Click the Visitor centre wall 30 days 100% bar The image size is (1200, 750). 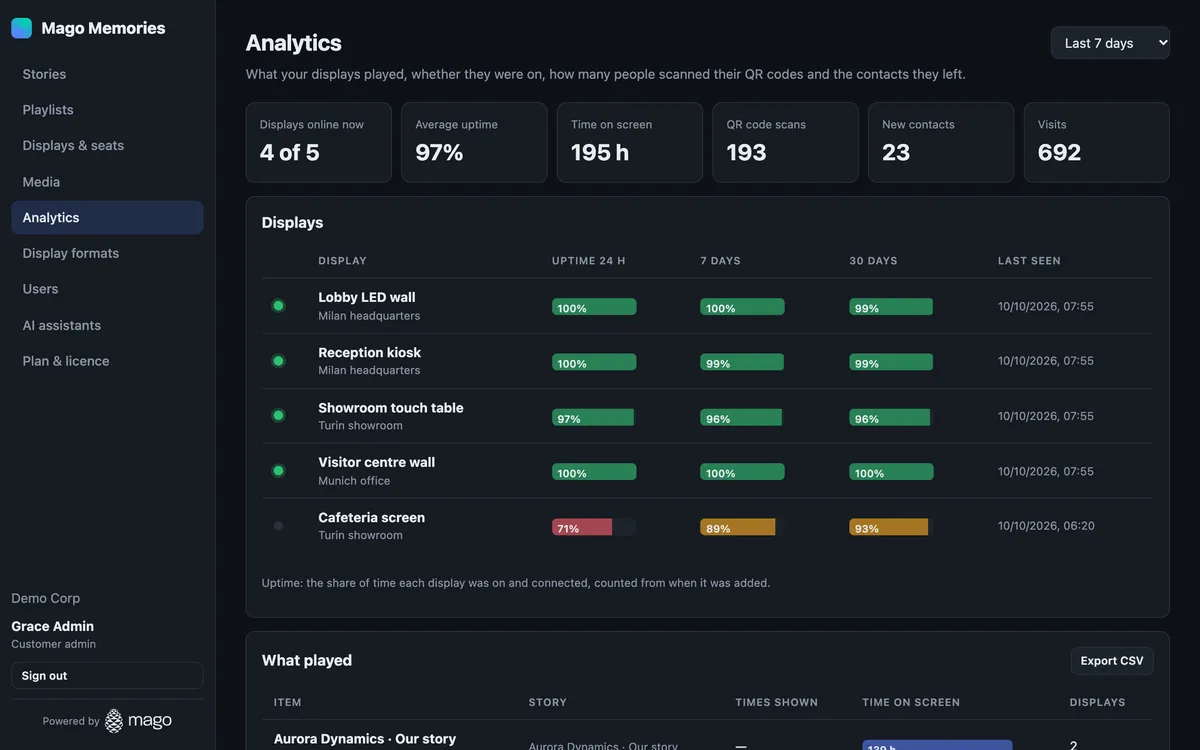tap(891, 472)
